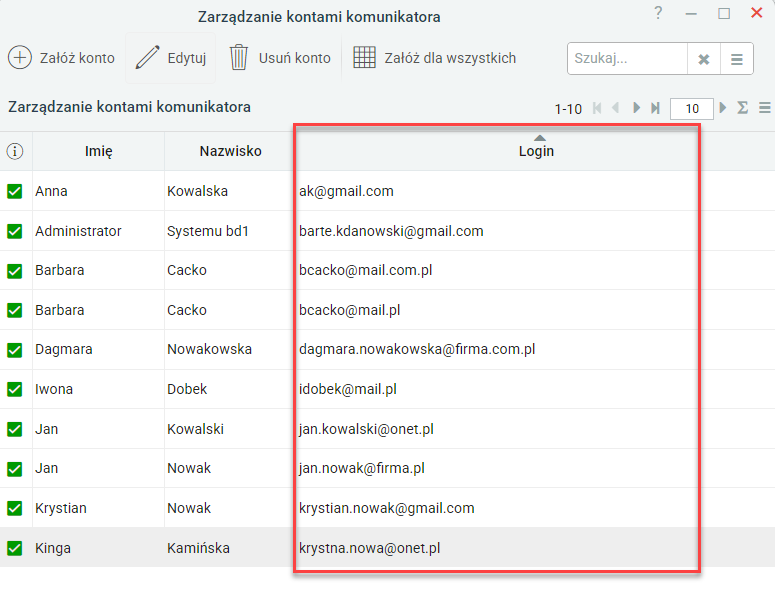Select login bcacko@mail.com.pl
This screenshot has height=589, width=775.
[x=365, y=270]
